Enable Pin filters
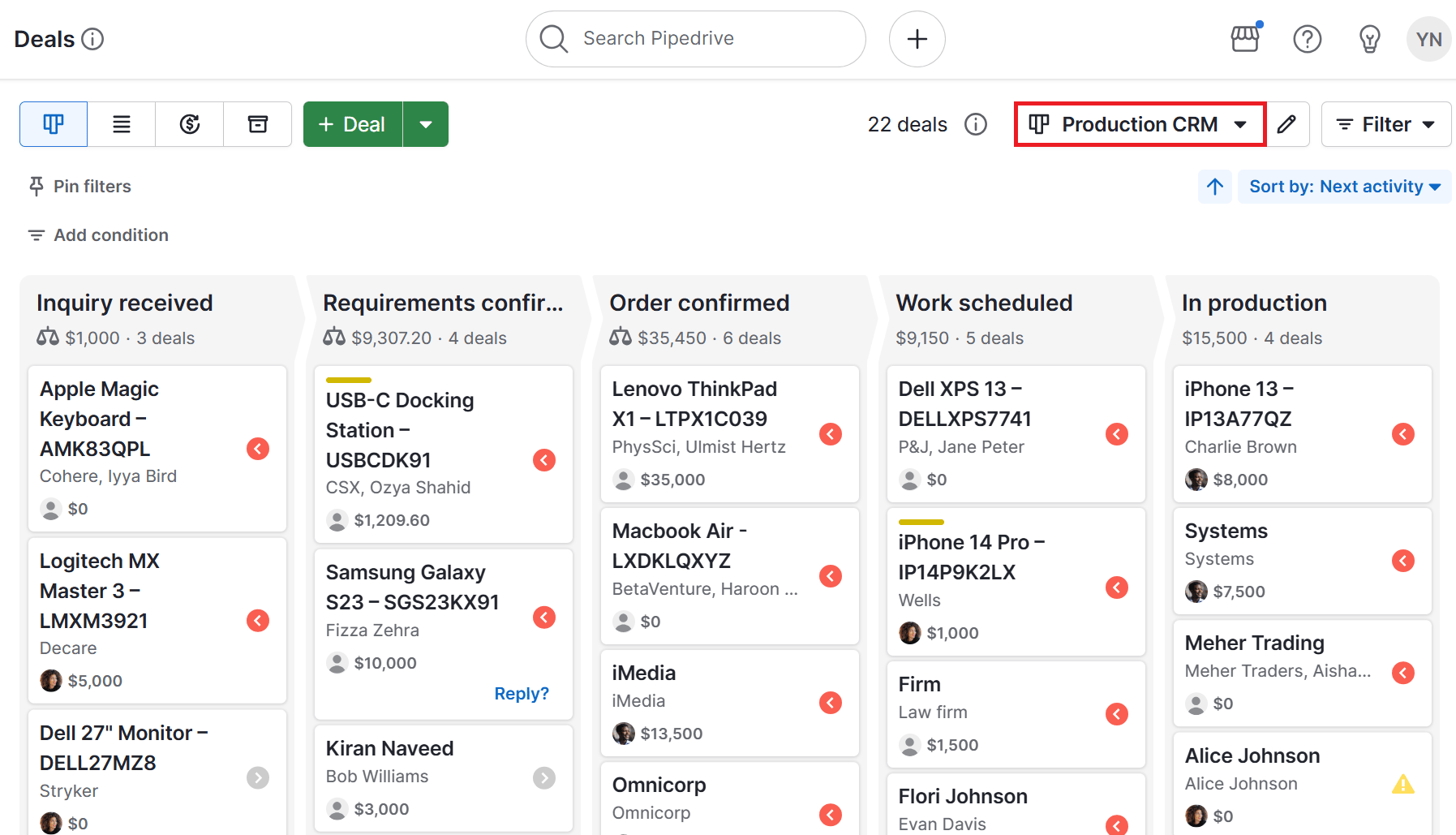This screenshot has width=1456, height=835. pyautogui.click(x=78, y=186)
